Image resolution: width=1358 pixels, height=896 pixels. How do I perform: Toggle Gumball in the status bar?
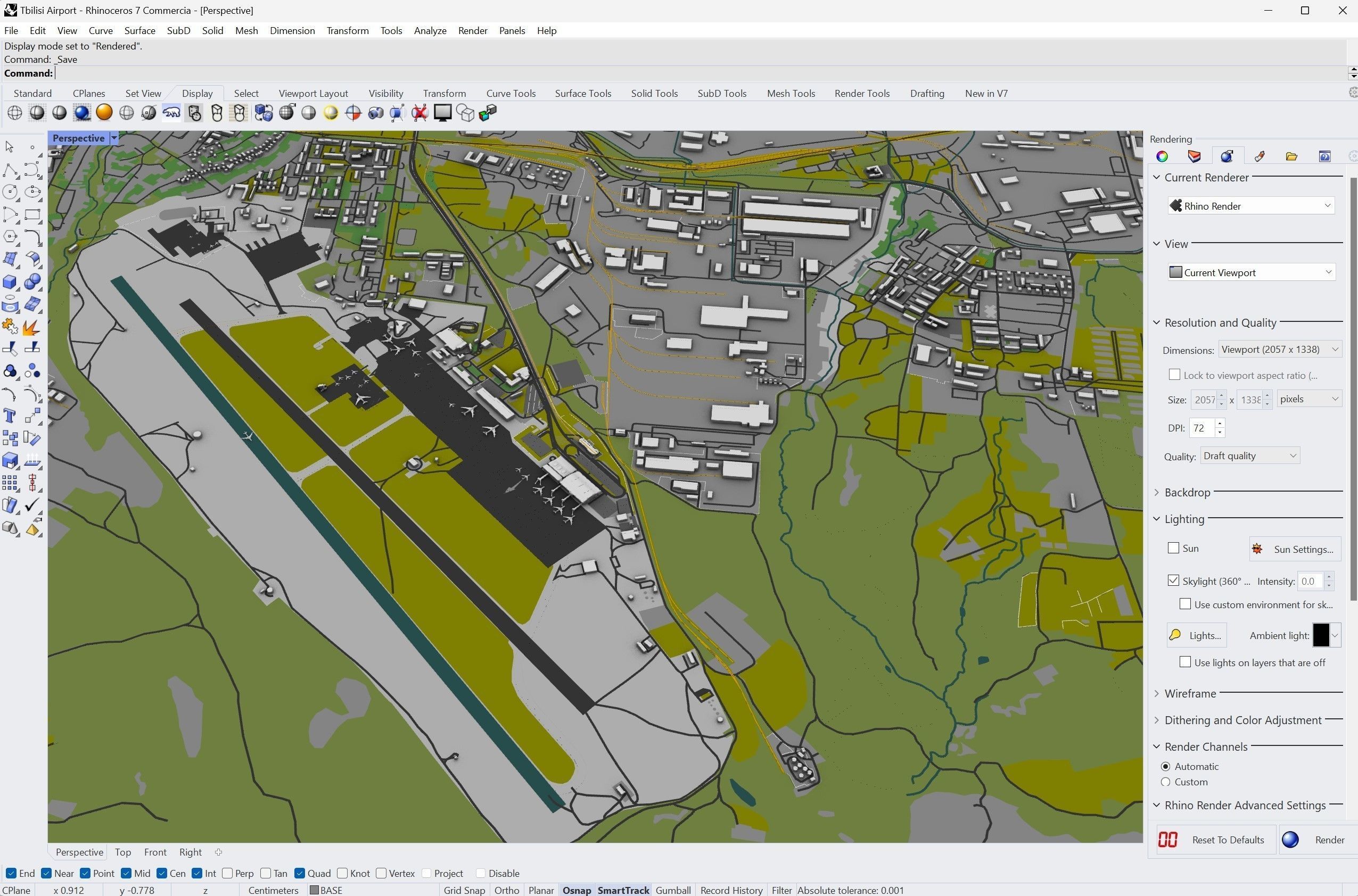pos(673,890)
